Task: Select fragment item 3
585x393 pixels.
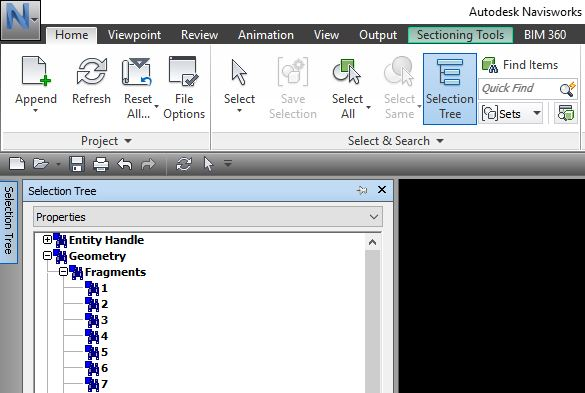Action: point(104,320)
